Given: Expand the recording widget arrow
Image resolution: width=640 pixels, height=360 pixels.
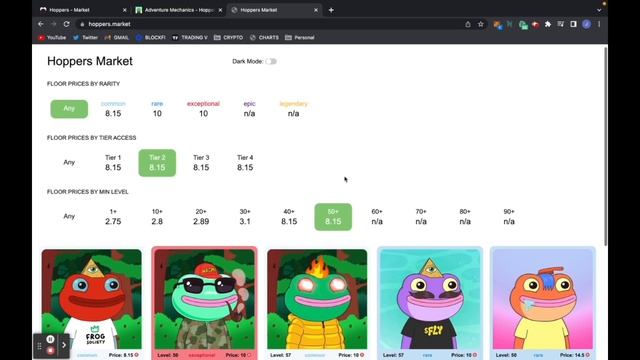Looking at the screenshot, I should point(64,345).
